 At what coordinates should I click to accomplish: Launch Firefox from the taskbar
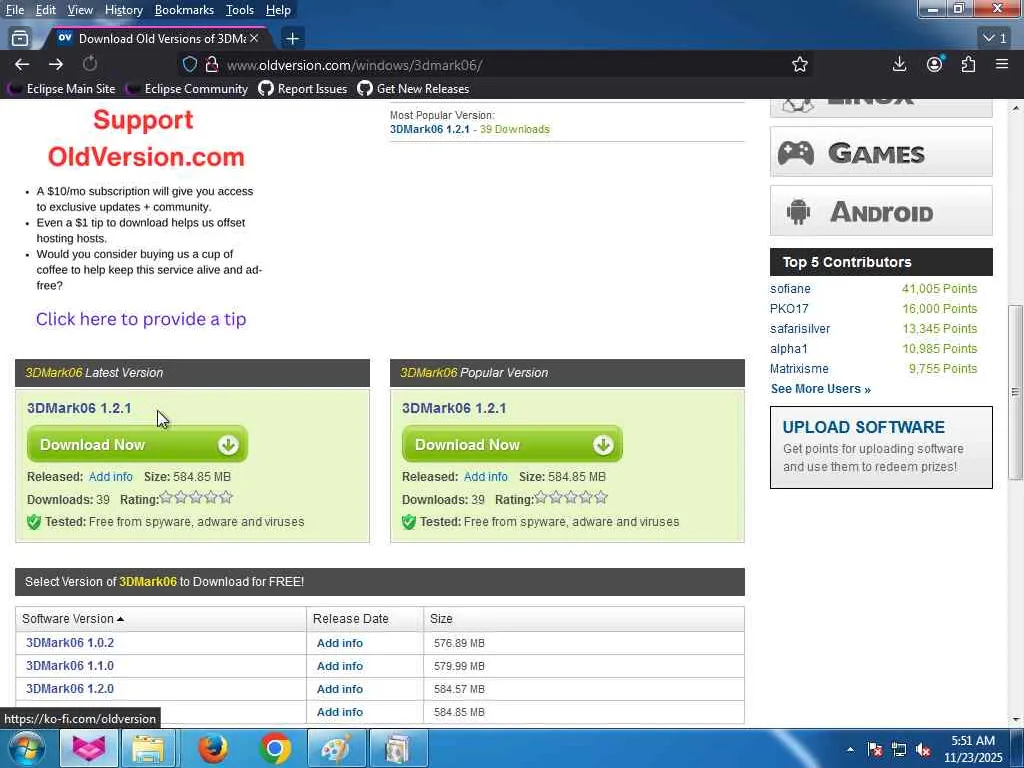tap(213, 748)
